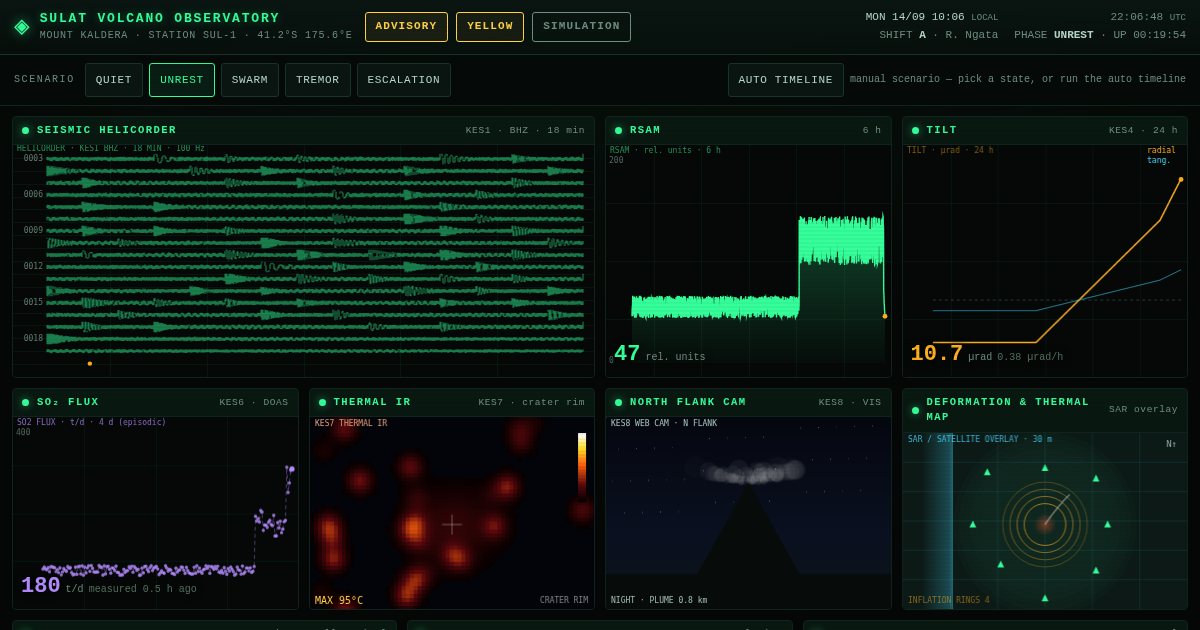
Task: Select the UNREST scenario
Action: [182, 80]
